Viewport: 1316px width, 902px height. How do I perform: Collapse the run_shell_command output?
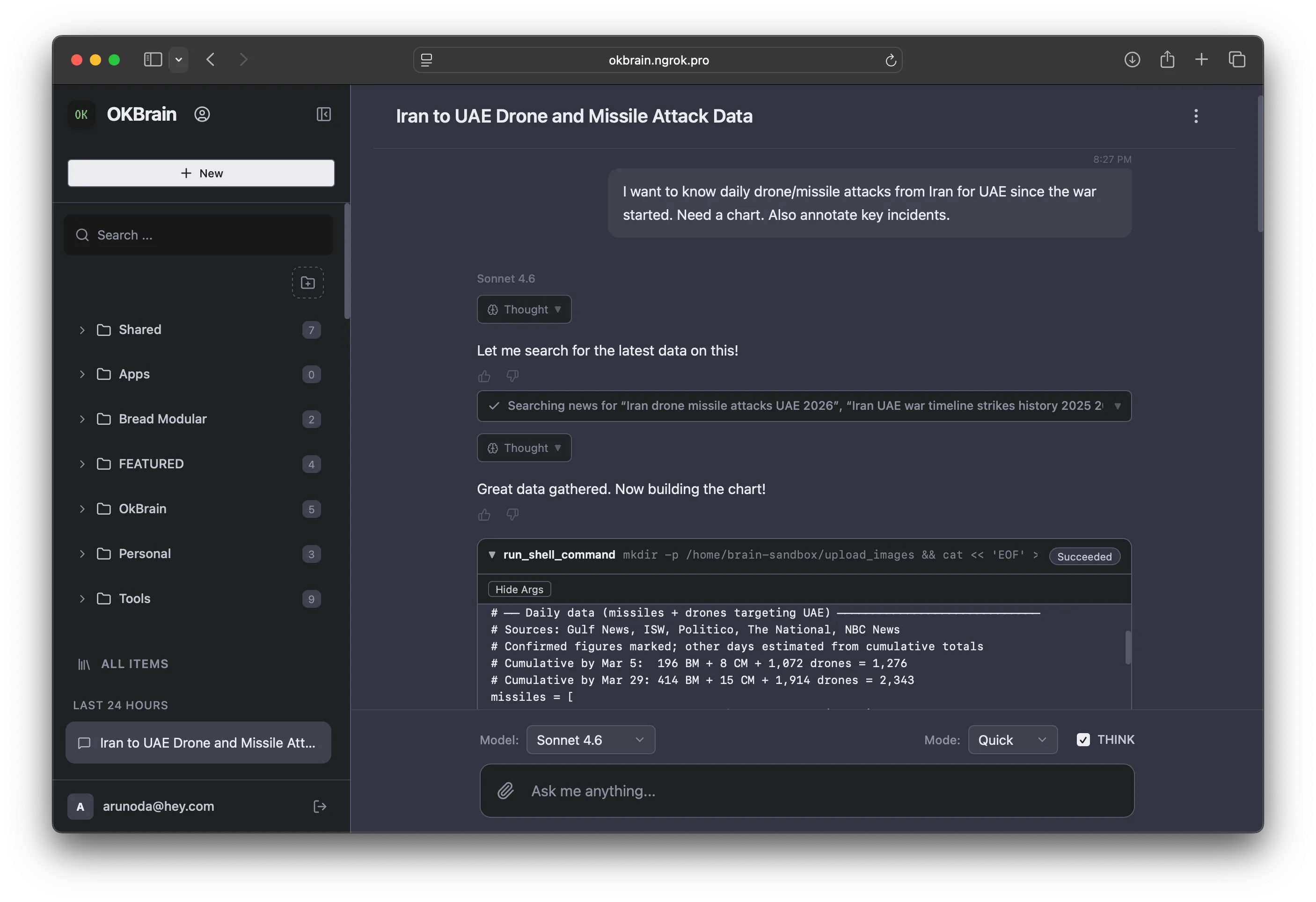click(x=491, y=555)
